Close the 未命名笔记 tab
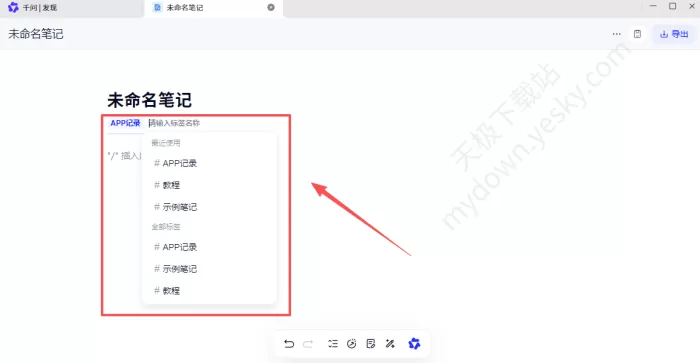Screen dimensions: 700x363 [271, 8]
